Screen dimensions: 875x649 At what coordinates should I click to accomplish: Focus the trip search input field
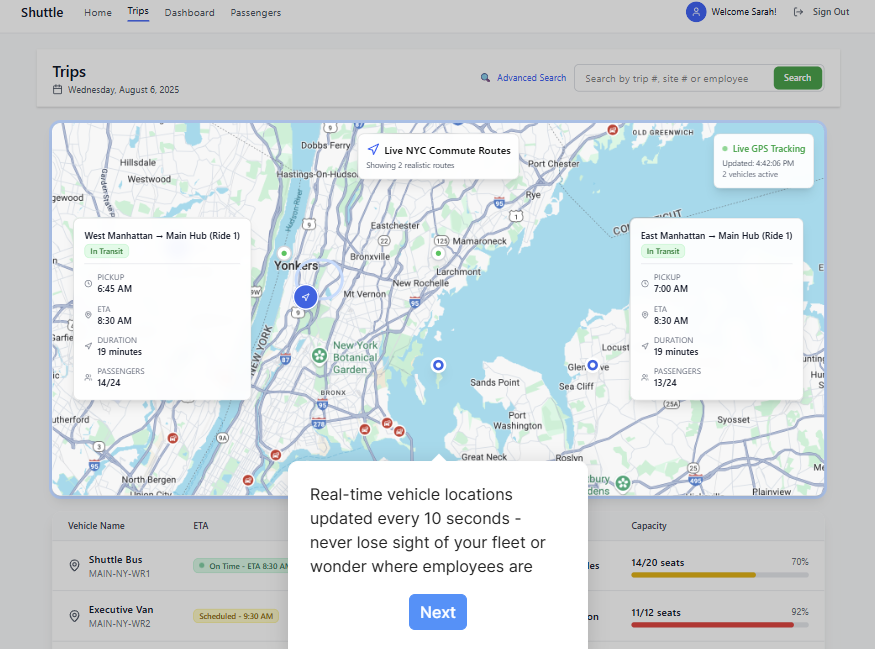click(674, 78)
